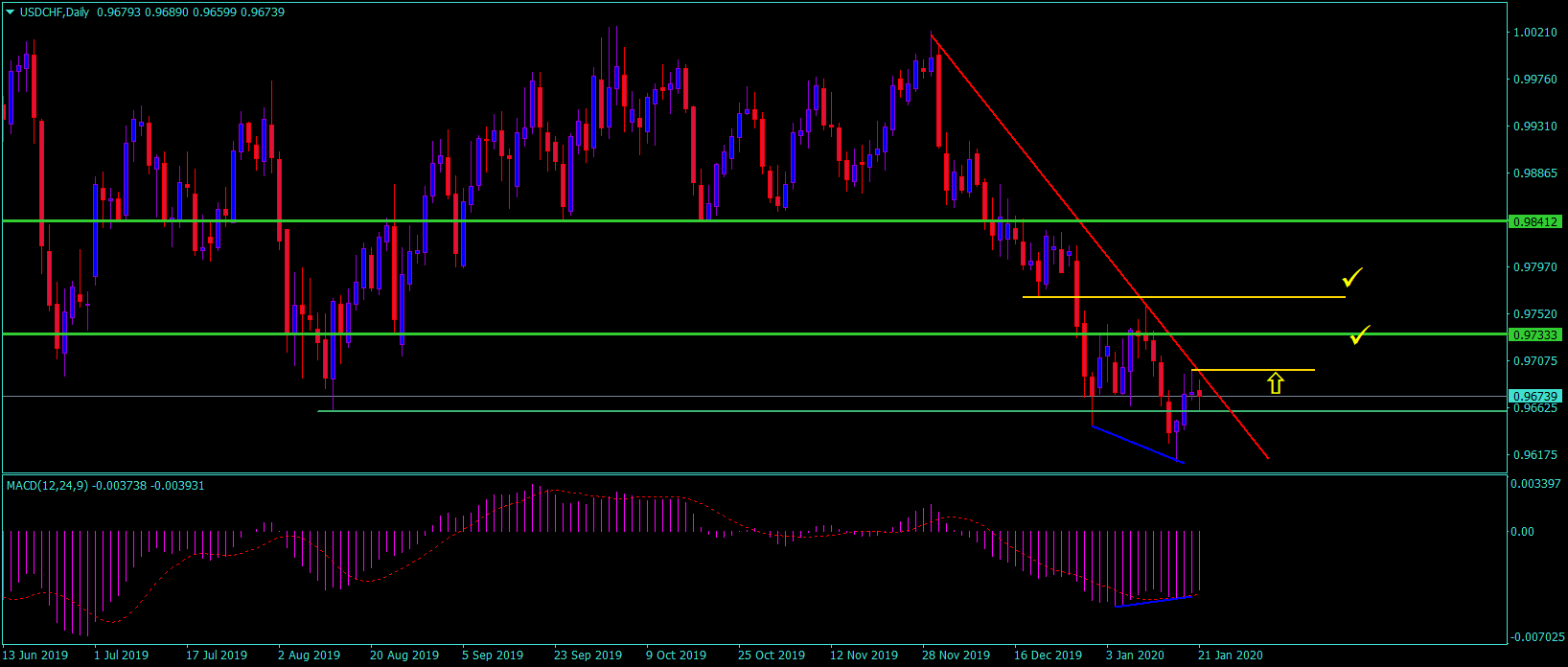Viewport: 1568px width, 667px height.
Task: Click the 3 Jan 2020 date label
Action: click(x=1136, y=655)
